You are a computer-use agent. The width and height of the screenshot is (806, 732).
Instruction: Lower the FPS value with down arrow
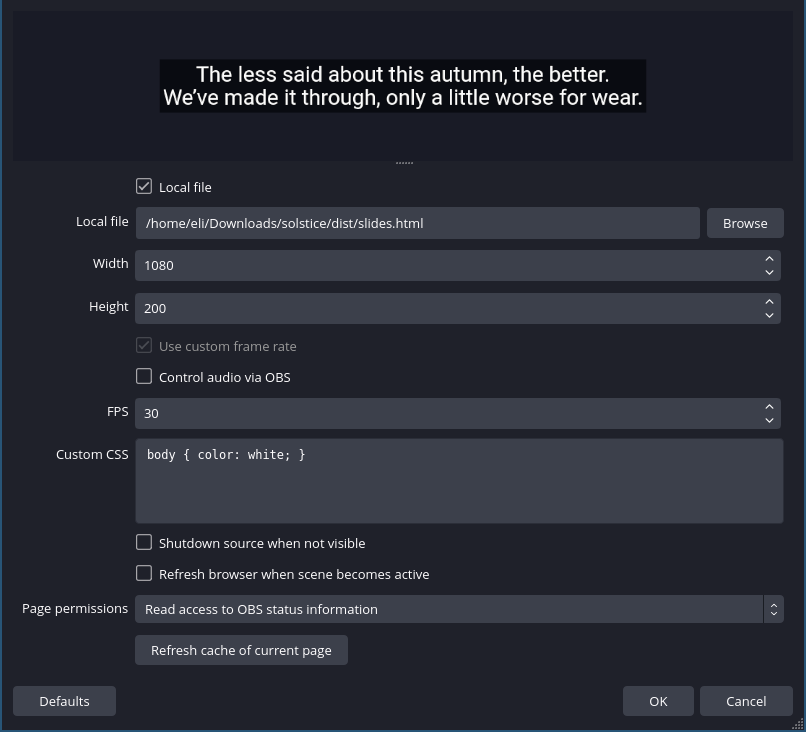point(769,420)
